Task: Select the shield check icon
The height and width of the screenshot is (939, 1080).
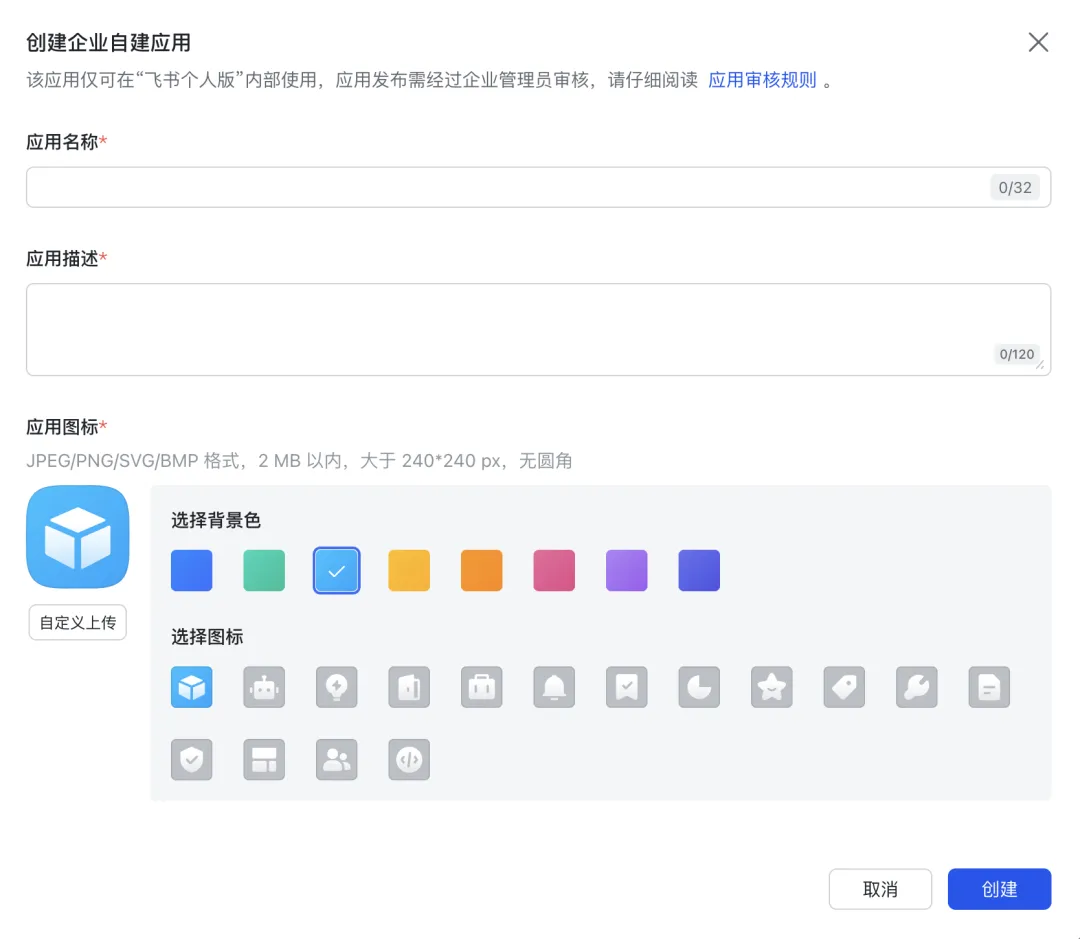Action: click(191, 760)
